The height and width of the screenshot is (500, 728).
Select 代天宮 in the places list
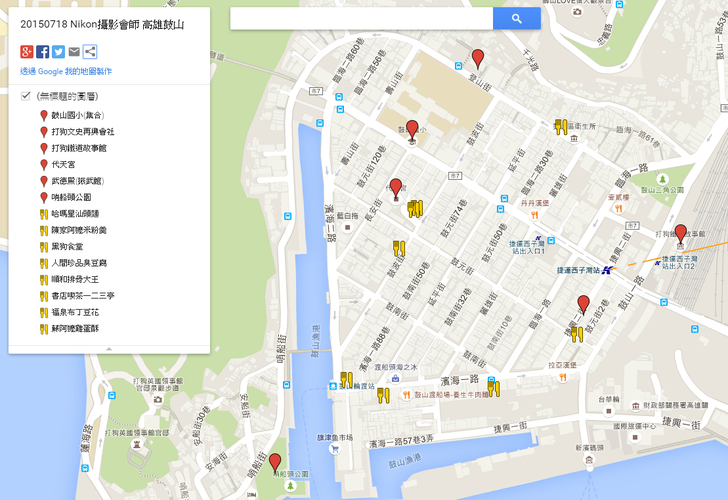pos(64,164)
